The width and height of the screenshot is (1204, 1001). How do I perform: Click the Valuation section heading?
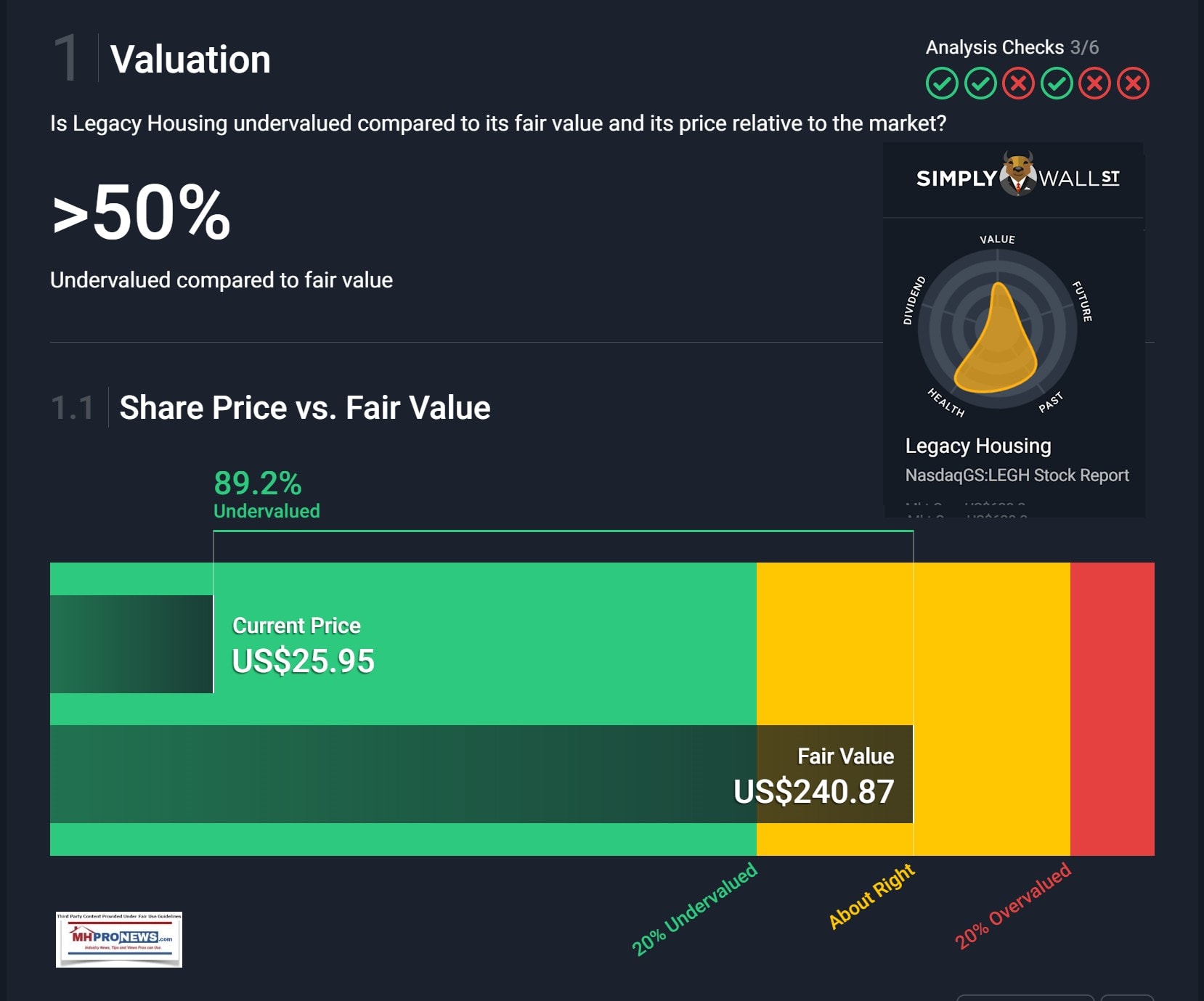click(x=190, y=59)
